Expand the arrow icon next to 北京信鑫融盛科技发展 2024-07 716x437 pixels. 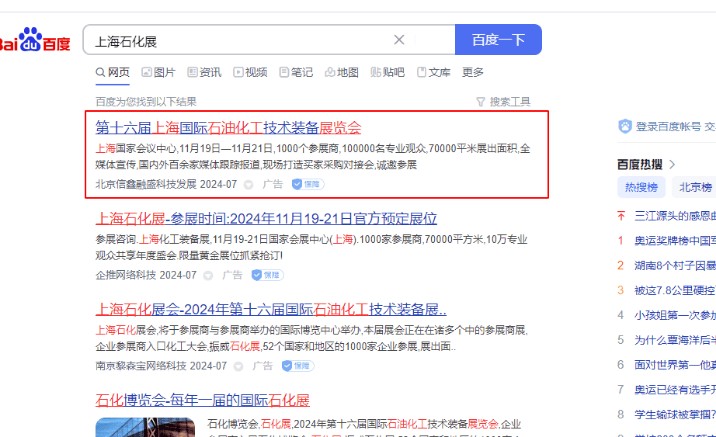pos(248,184)
